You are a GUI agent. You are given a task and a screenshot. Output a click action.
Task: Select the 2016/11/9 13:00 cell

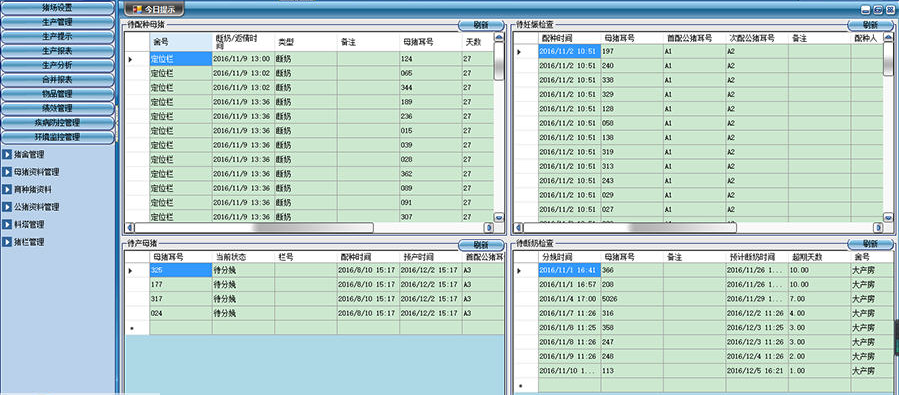(x=243, y=59)
